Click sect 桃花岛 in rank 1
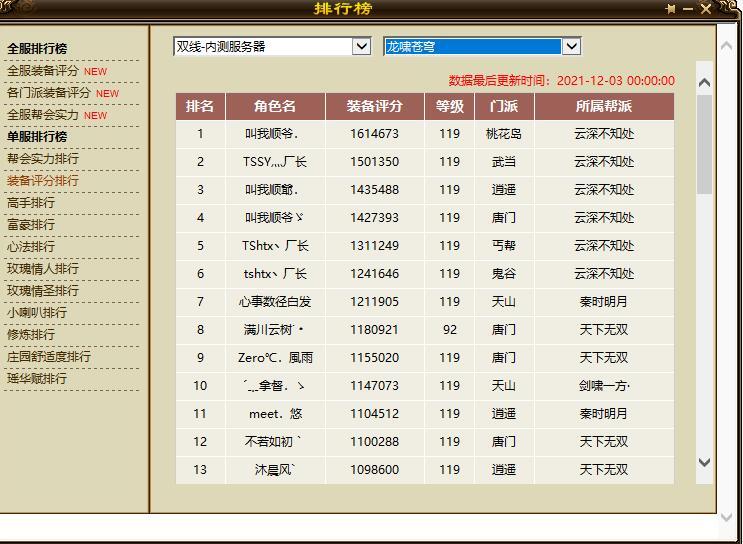This screenshot has width=743, height=544. pyautogui.click(x=504, y=134)
